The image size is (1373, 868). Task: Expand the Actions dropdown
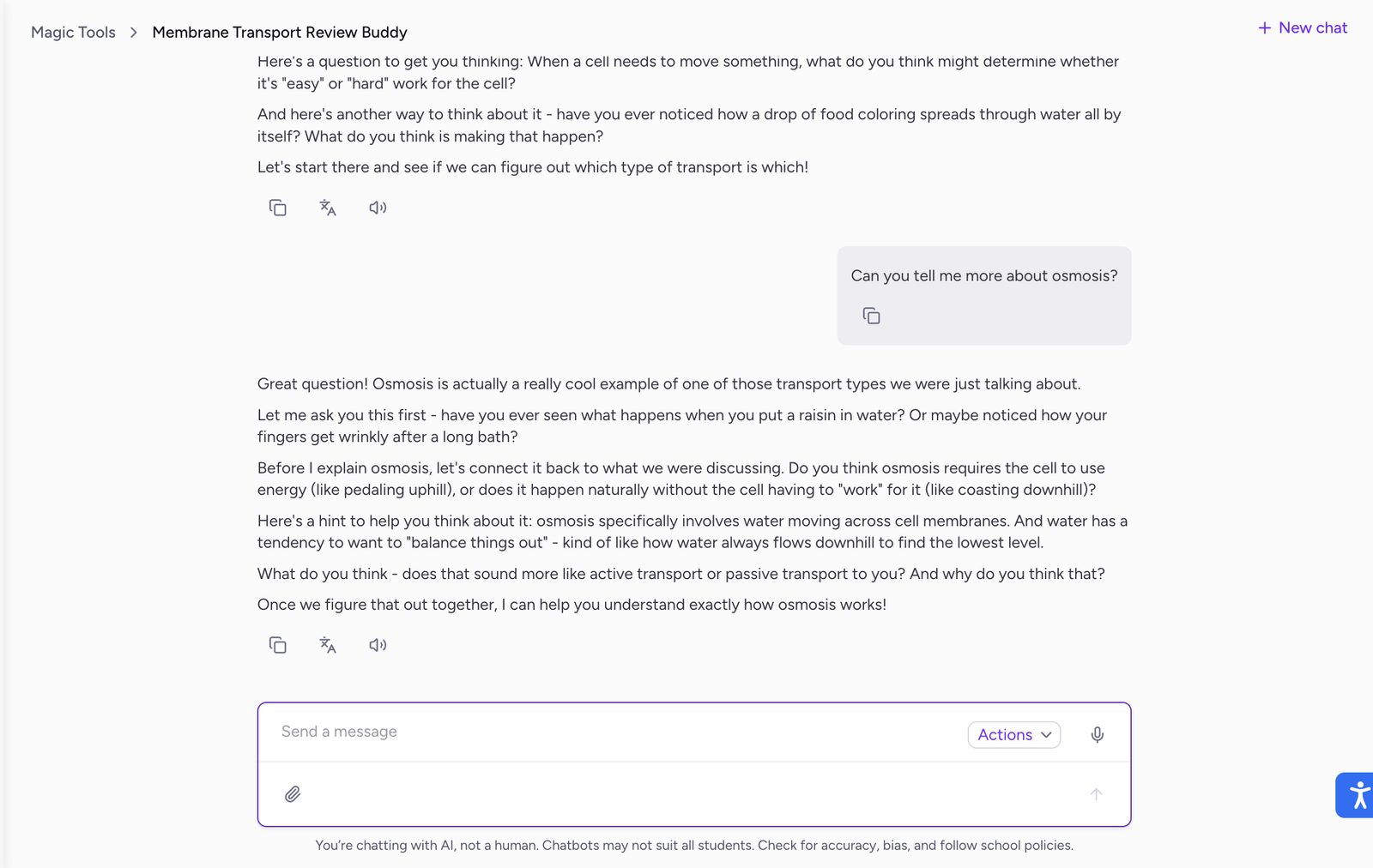1013,735
